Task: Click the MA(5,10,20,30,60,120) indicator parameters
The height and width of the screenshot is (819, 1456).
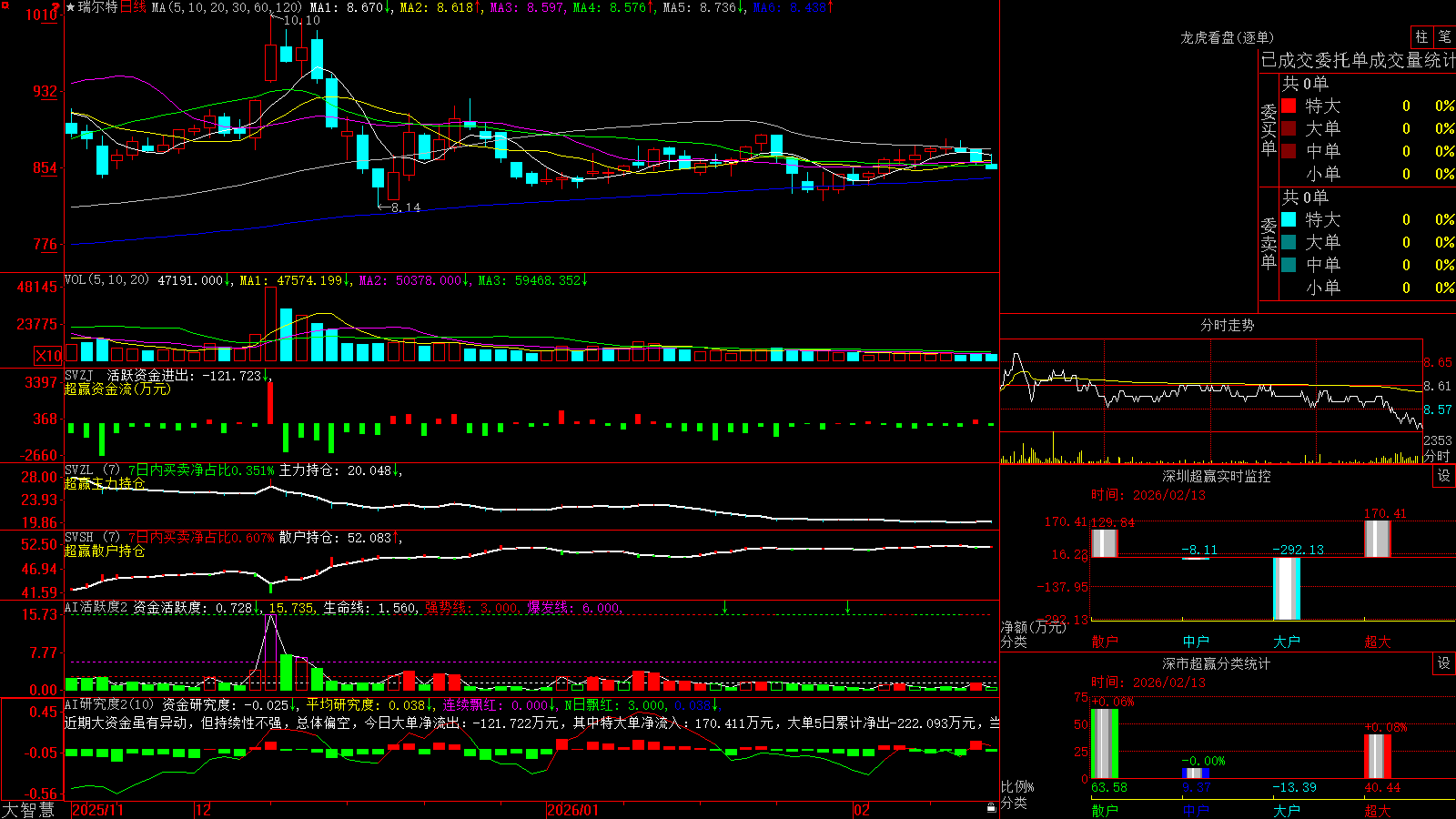Action: (227, 7)
